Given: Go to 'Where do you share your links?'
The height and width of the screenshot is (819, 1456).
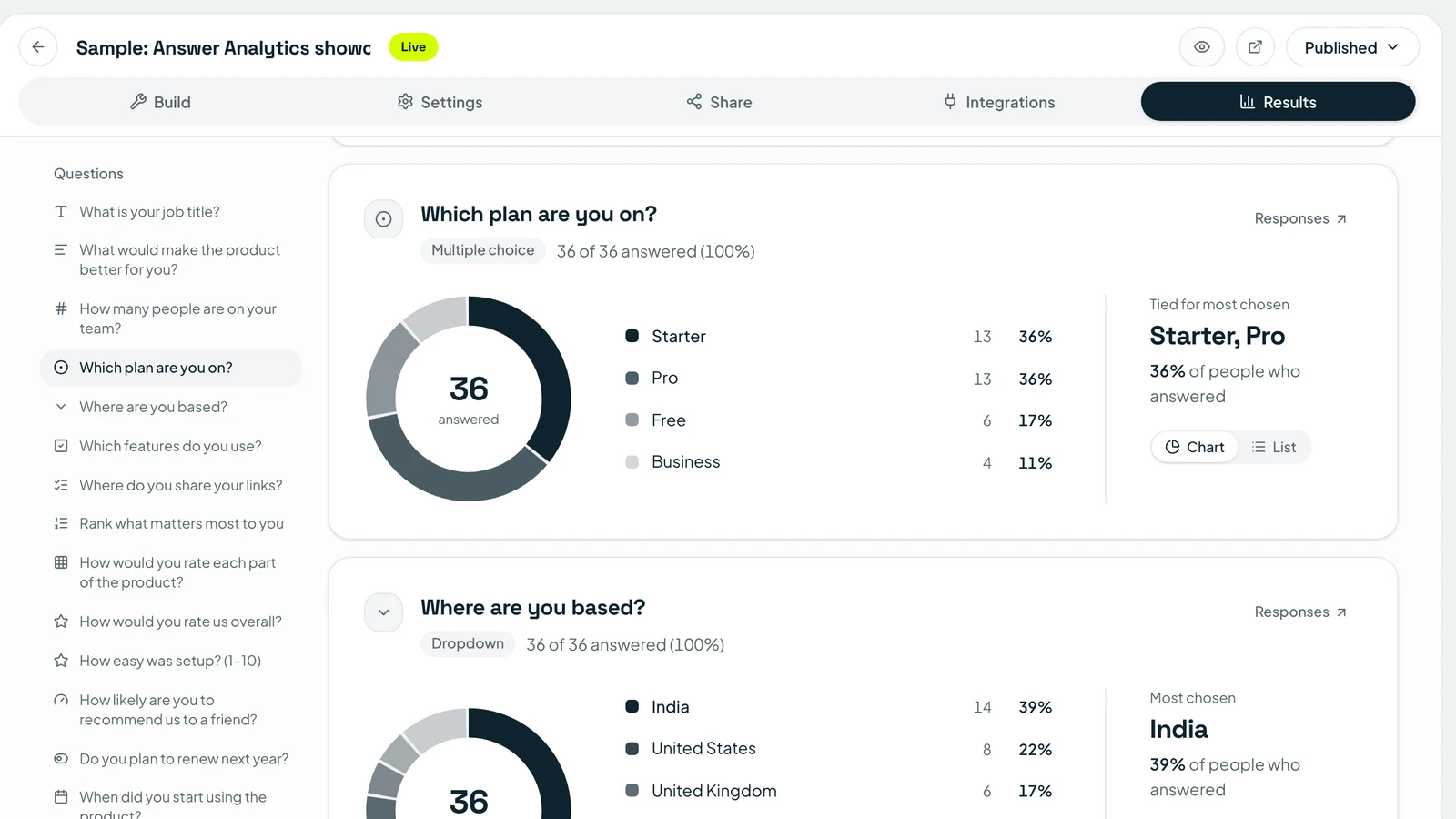Looking at the screenshot, I should pyautogui.click(x=171, y=485).
